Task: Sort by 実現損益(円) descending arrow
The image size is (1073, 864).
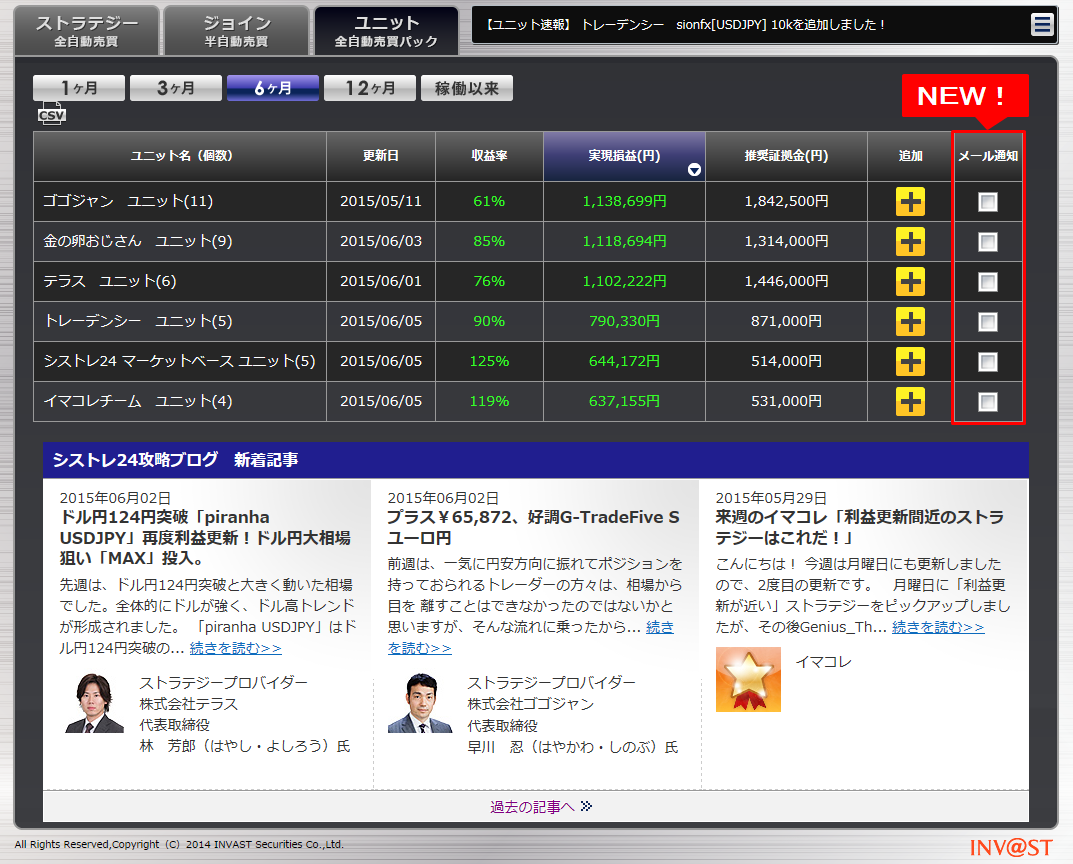Action: pyautogui.click(x=694, y=170)
